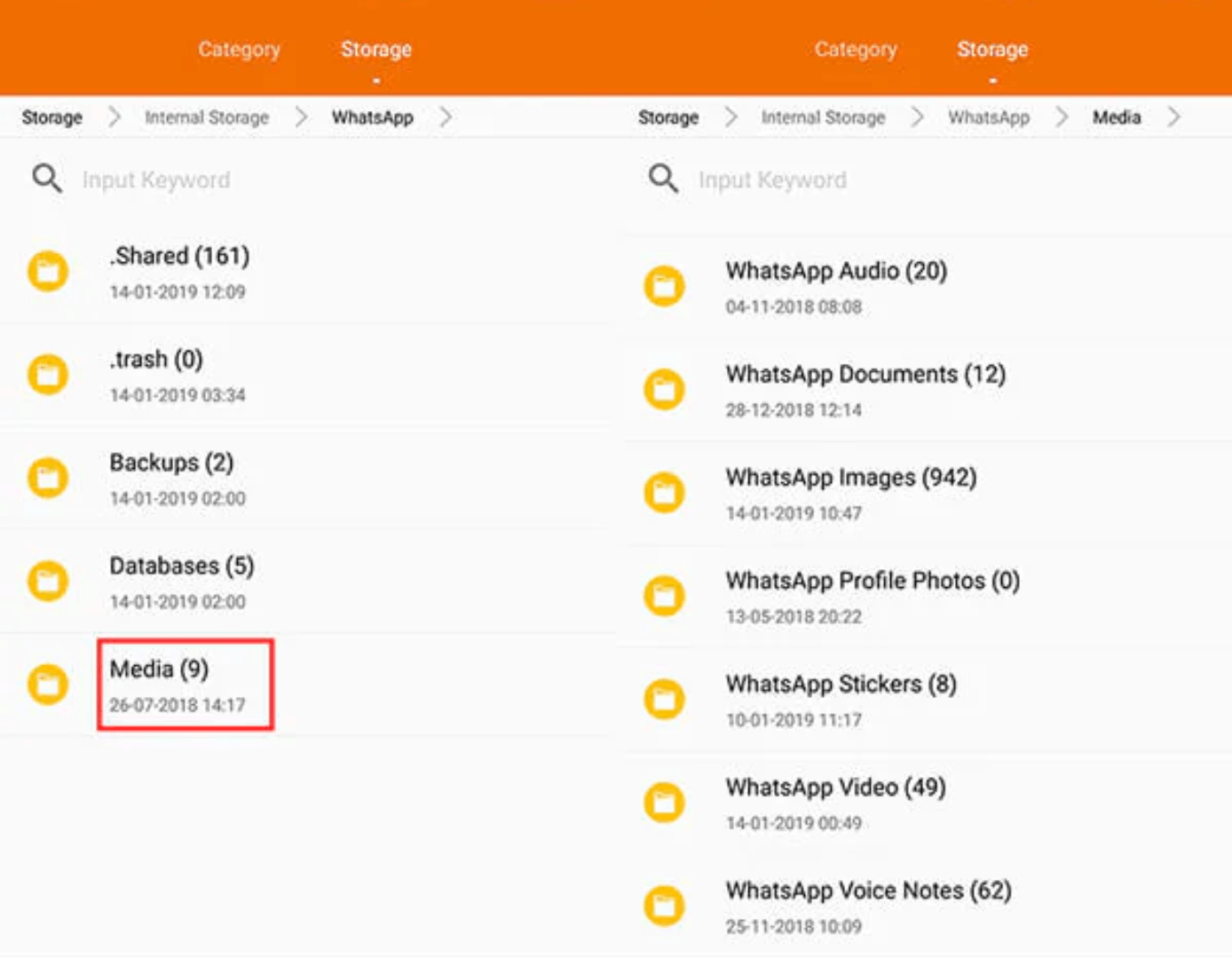Viewport: 1232px width, 959px height.
Task: Open WhatsApp Stickers folder icon
Action: point(664,699)
